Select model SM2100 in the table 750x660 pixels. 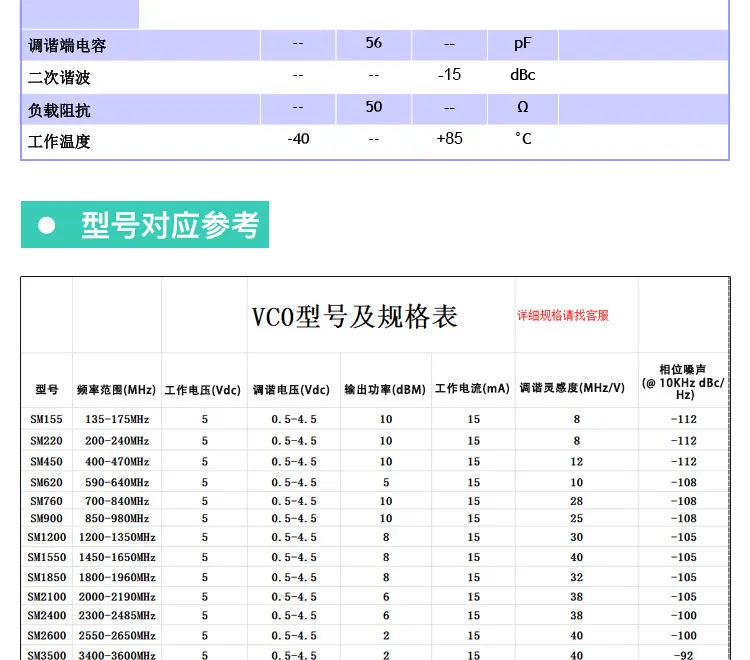(x=46, y=597)
